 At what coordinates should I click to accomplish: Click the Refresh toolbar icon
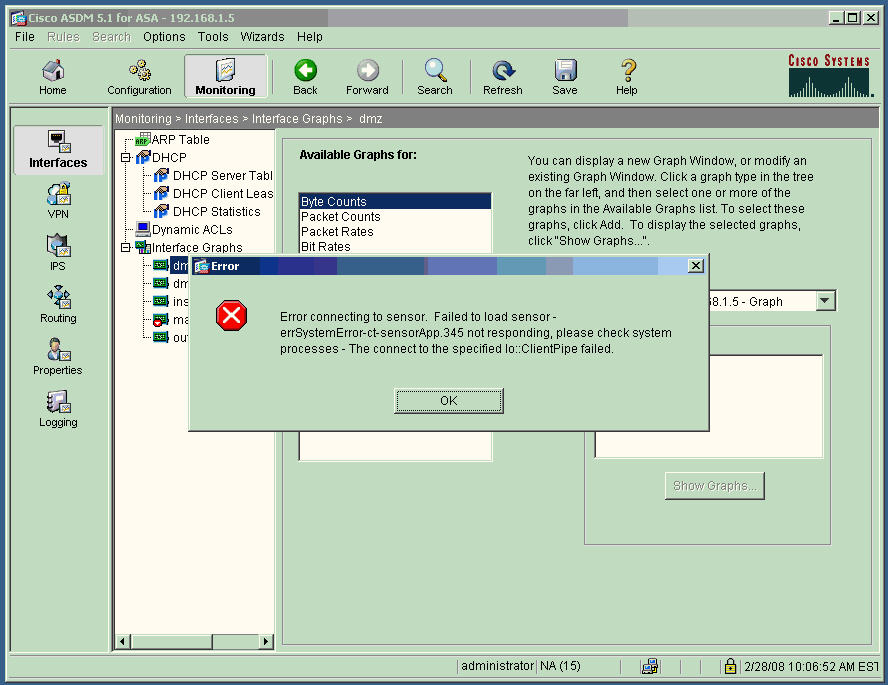502,76
